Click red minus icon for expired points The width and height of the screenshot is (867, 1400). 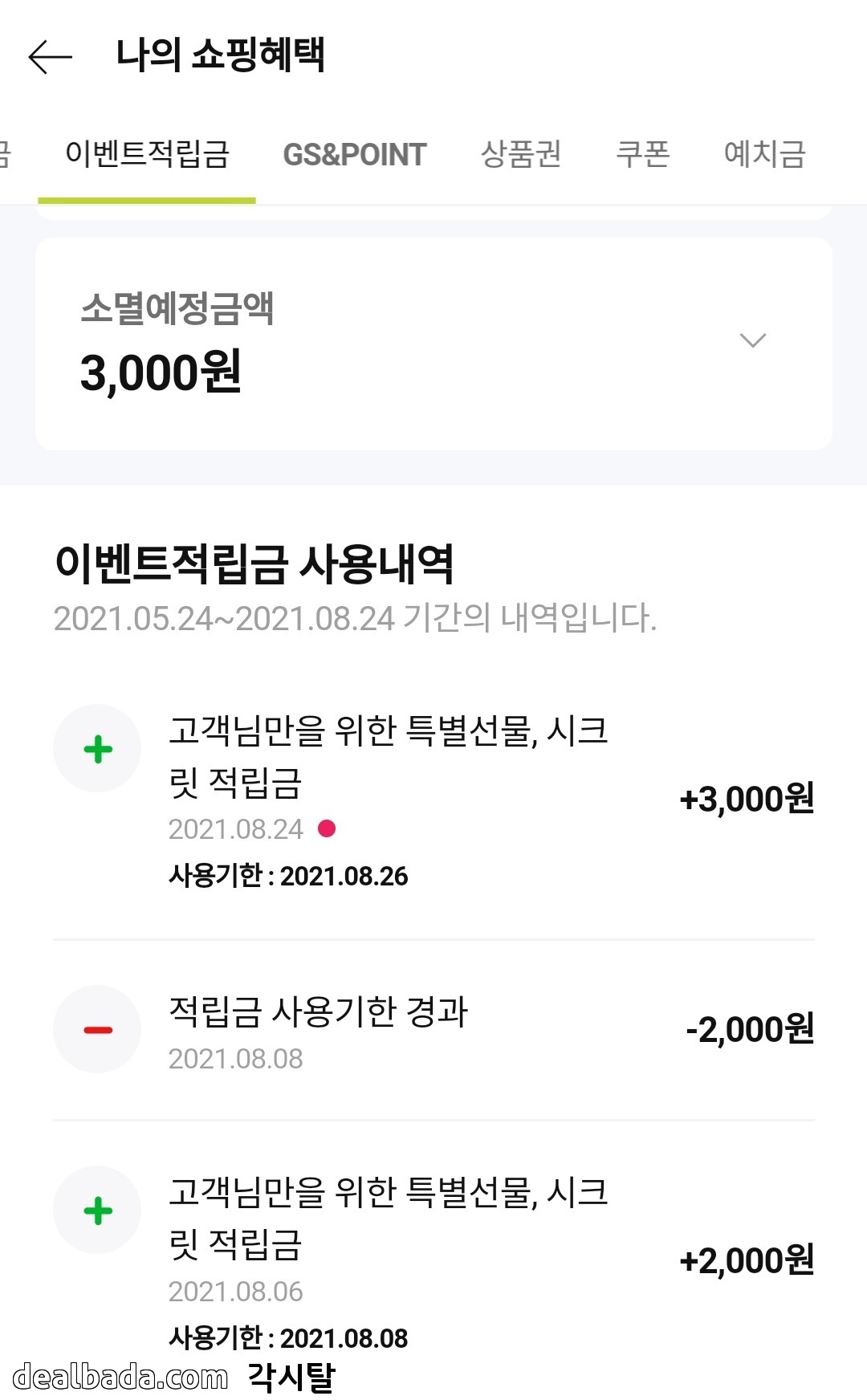(x=98, y=1029)
